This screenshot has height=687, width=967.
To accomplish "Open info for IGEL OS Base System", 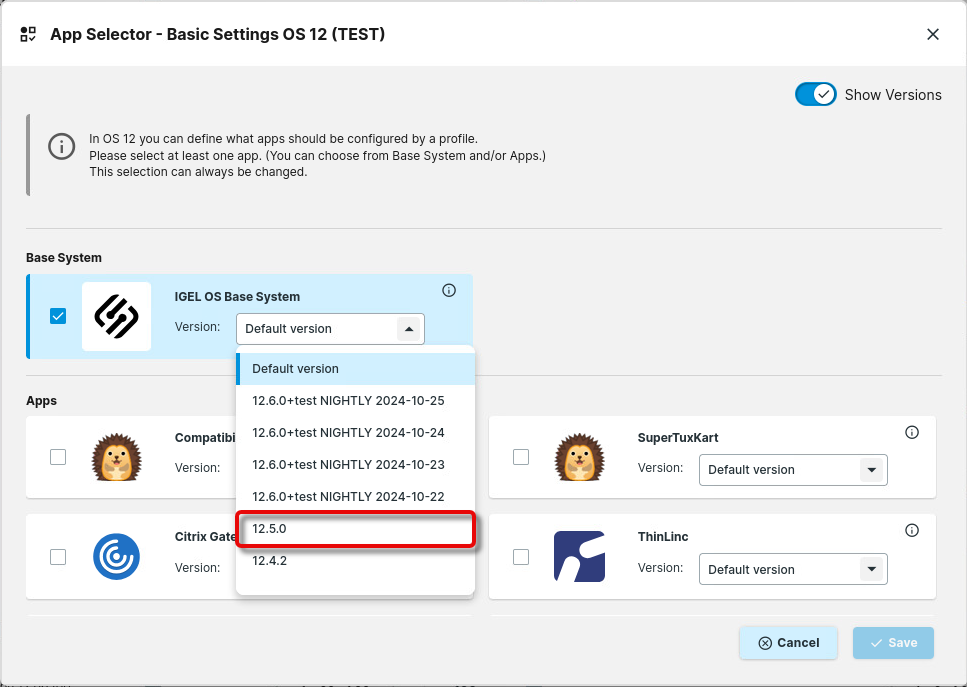I will (449, 291).
